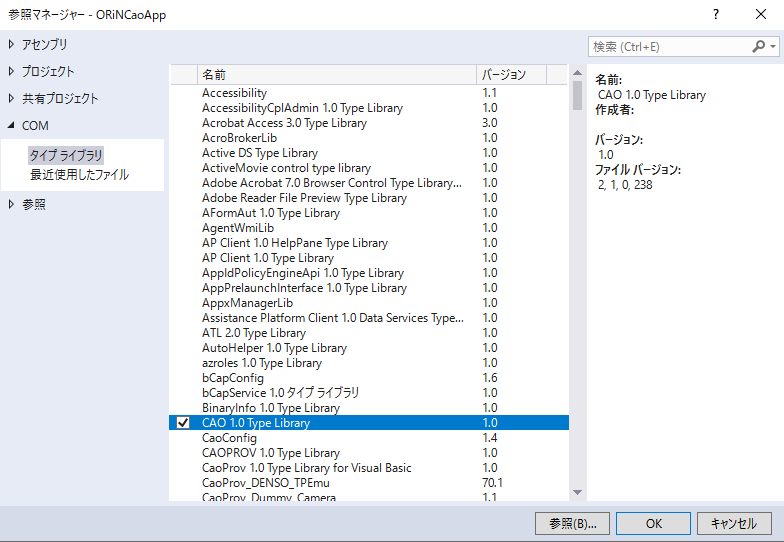
Task: Click version 1.6 of bCapConfig
Action: coord(490,378)
